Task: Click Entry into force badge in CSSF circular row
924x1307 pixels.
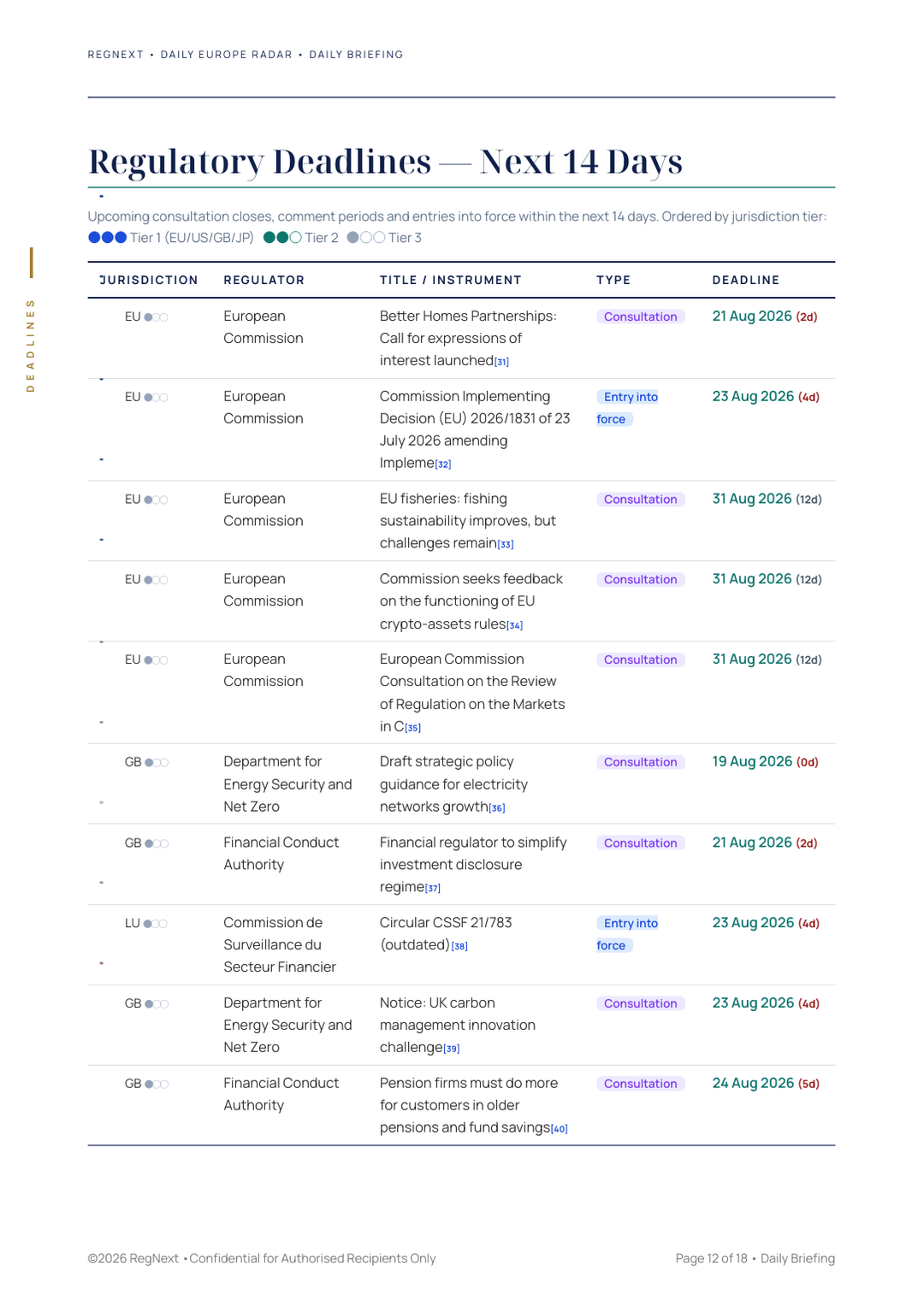Action: [x=628, y=934]
